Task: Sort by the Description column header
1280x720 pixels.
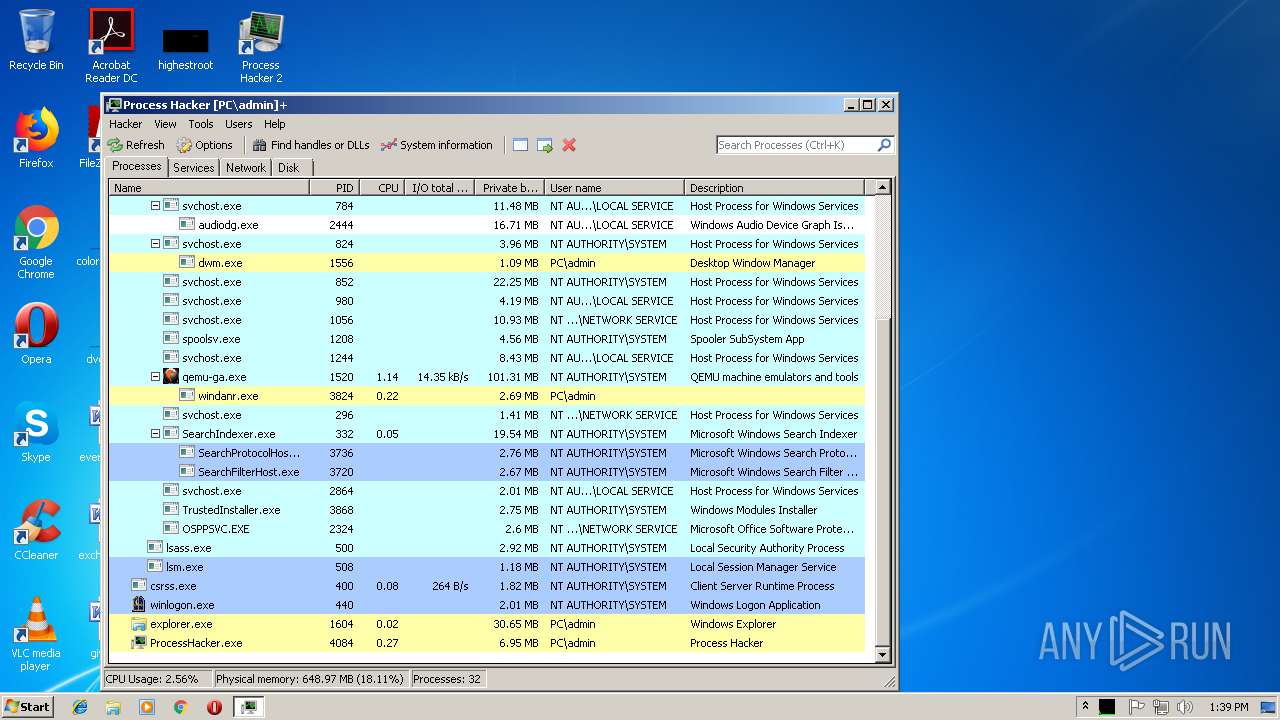Action: click(774, 187)
